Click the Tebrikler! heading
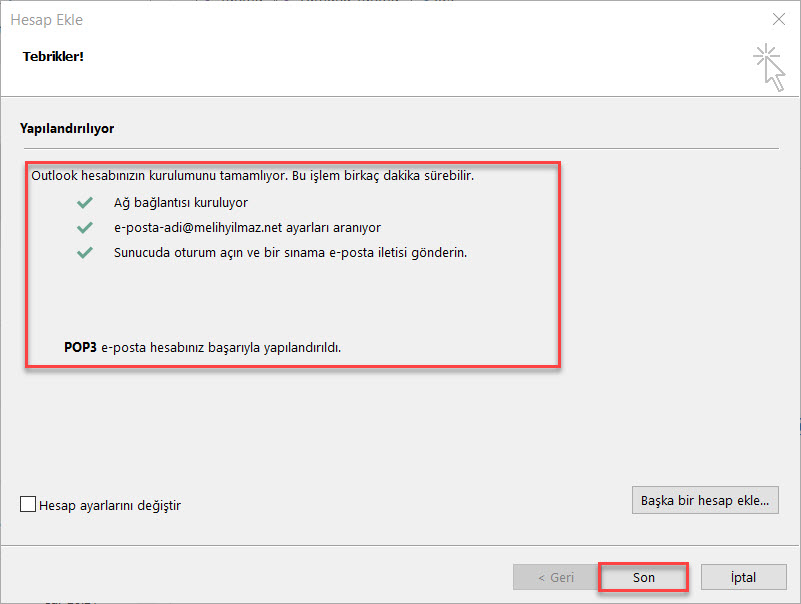 [x=53, y=56]
